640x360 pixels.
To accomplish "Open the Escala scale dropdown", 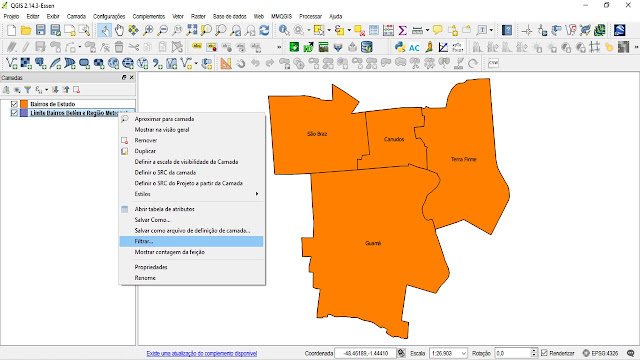I will tap(463, 353).
